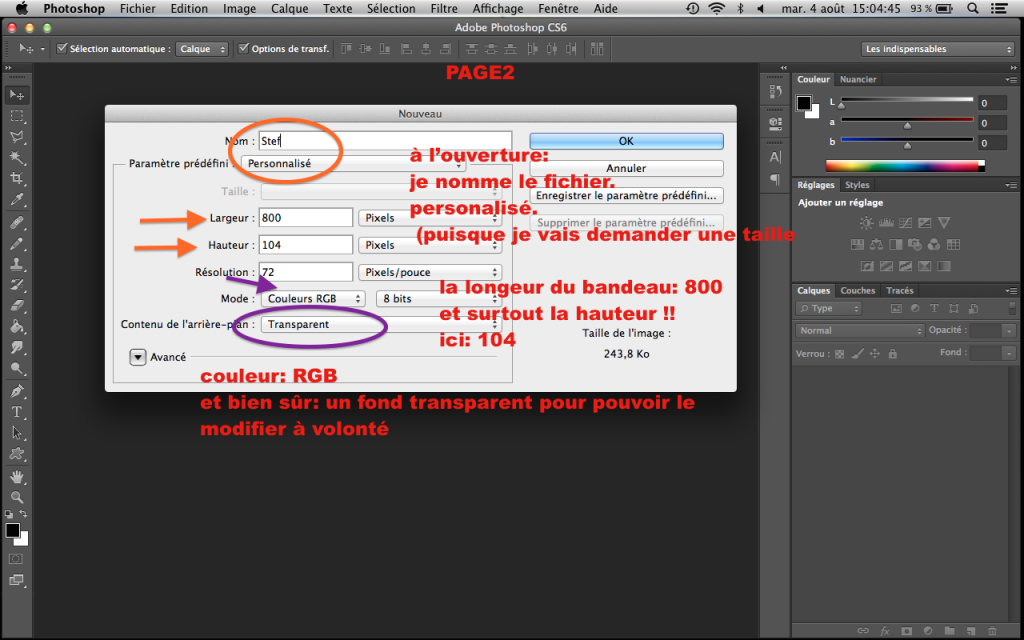
Task: Select the Horizontal Type tool
Action: [x=16, y=412]
